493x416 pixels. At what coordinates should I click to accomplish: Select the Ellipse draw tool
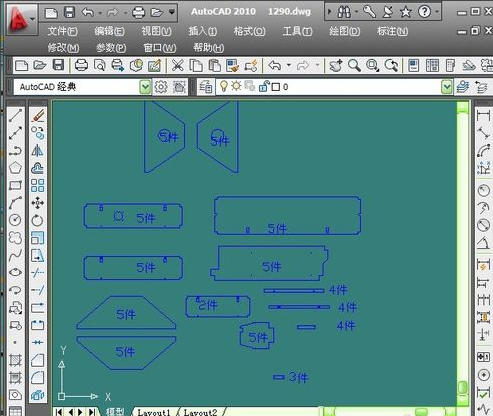click(x=15, y=273)
